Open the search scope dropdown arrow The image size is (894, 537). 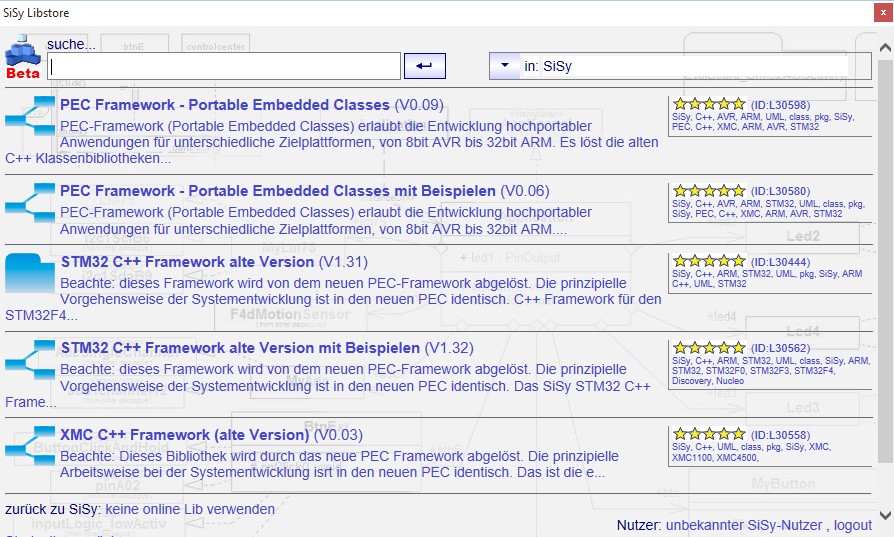pyautogui.click(x=505, y=66)
